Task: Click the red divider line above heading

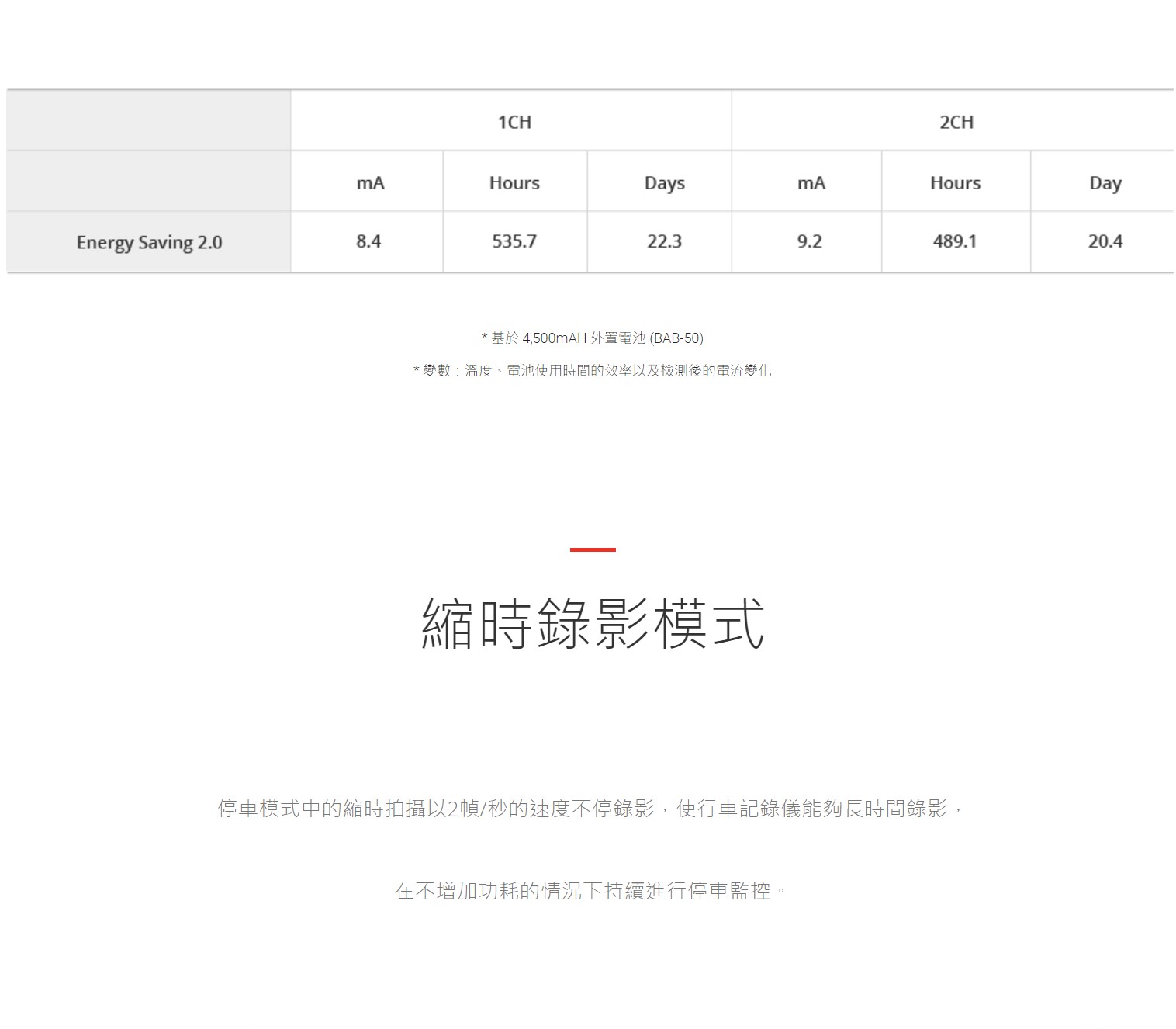Action: point(593,549)
